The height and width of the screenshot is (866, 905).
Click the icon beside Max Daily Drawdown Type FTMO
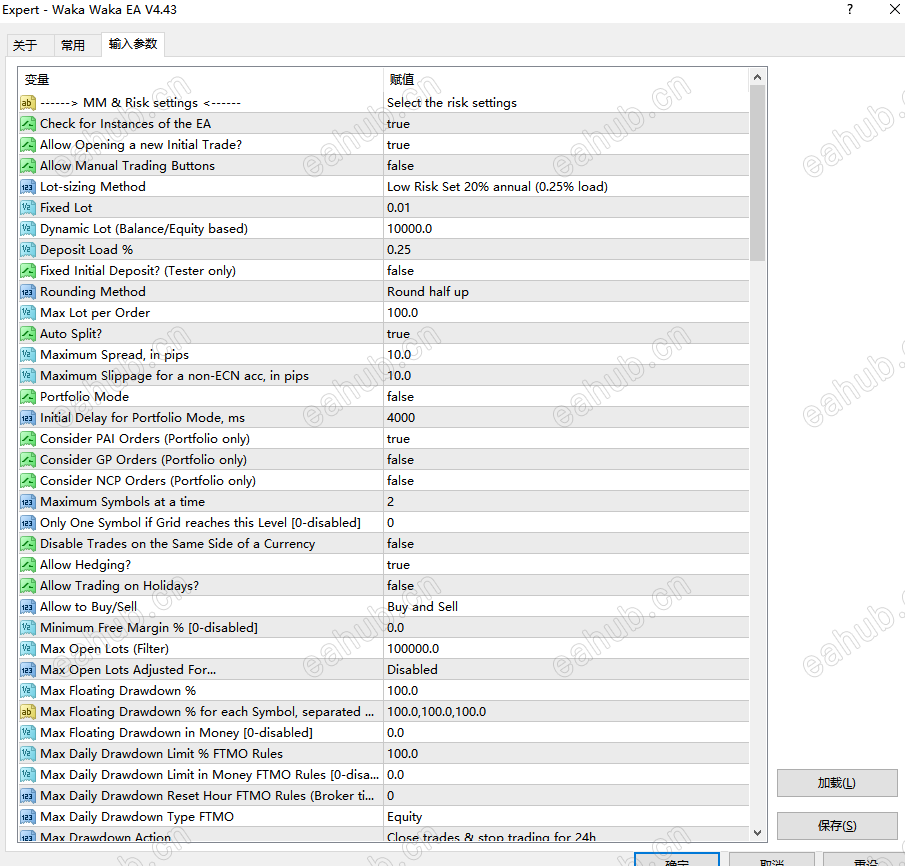[28, 817]
